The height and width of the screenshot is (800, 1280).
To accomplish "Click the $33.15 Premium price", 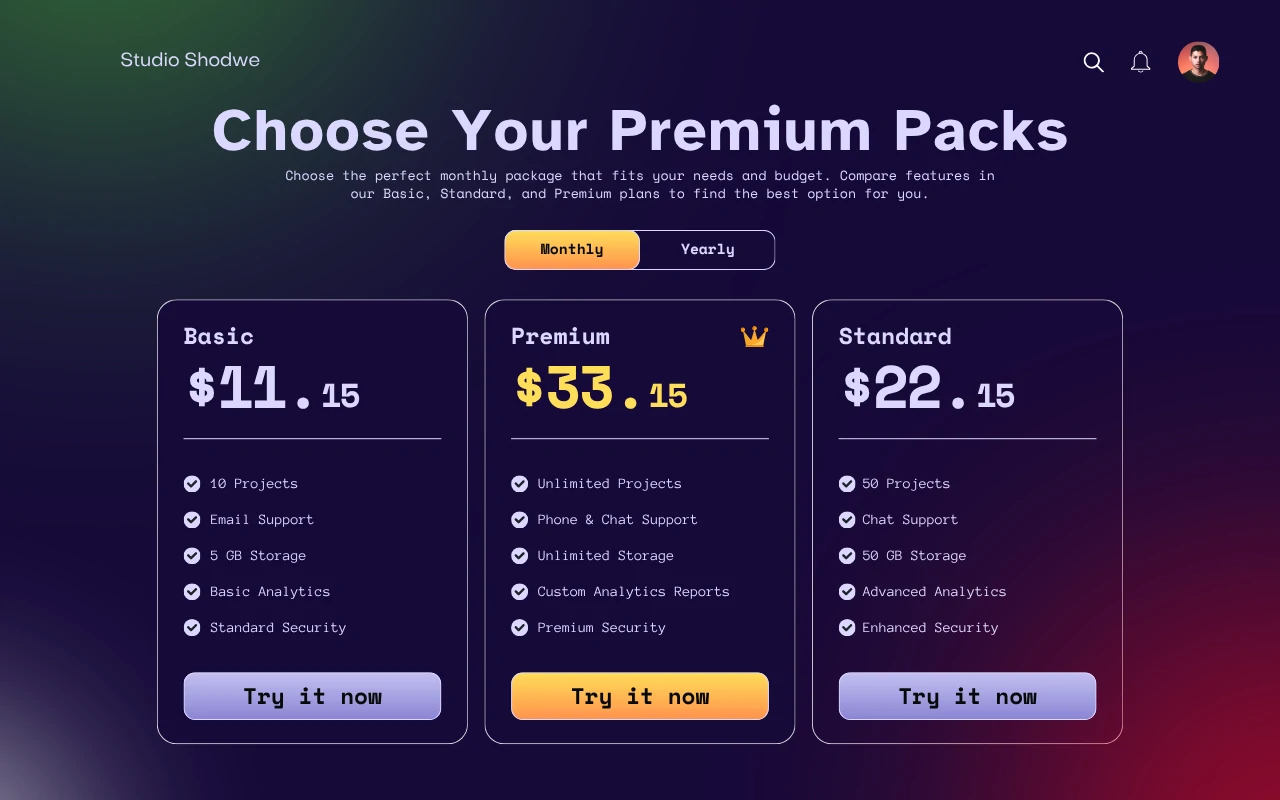I will 601,389.
